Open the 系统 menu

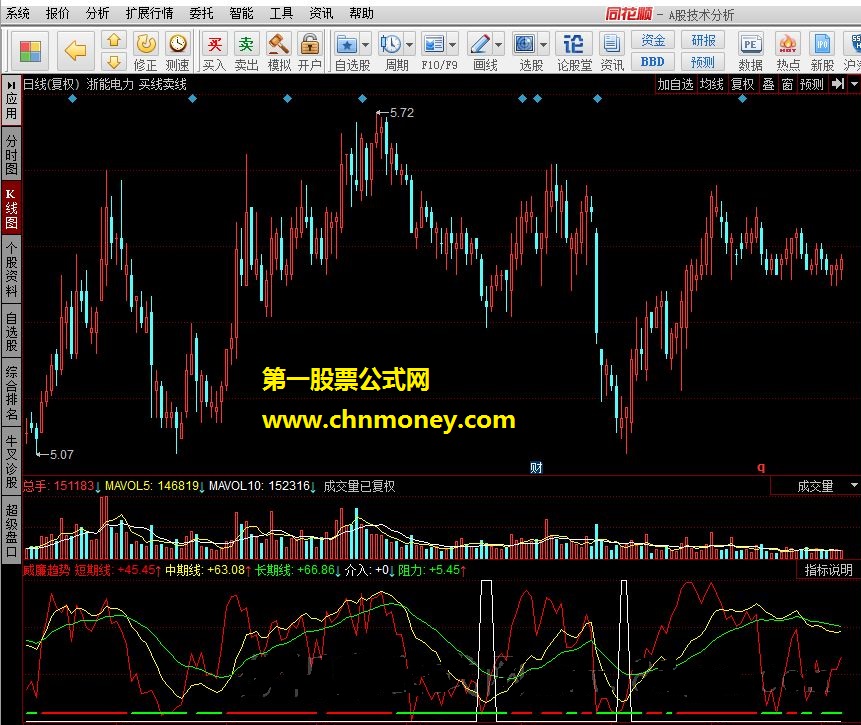click(18, 13)
